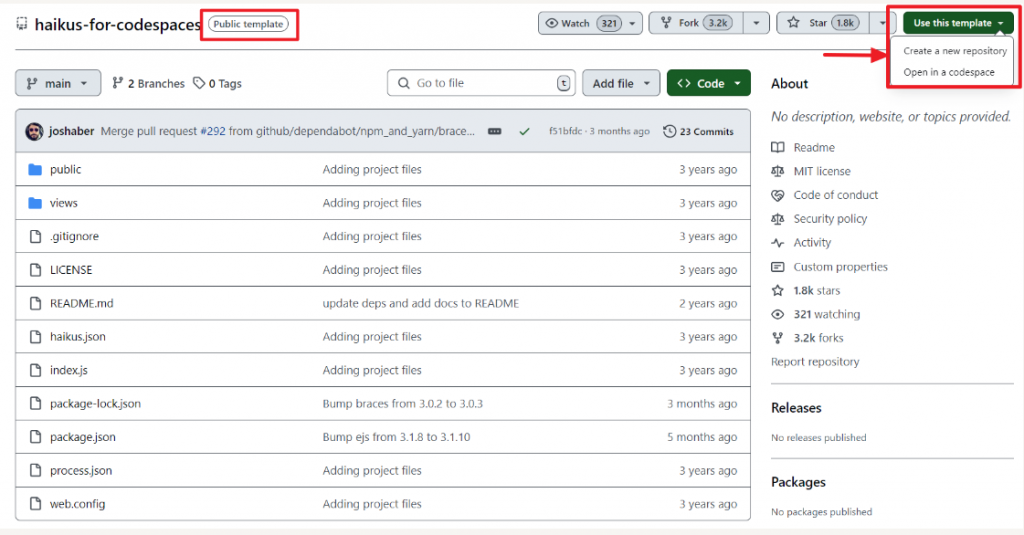This screenshot has width=1024, height=535.
Task: Click joshaber's avatar image
Action: [34, 131]
